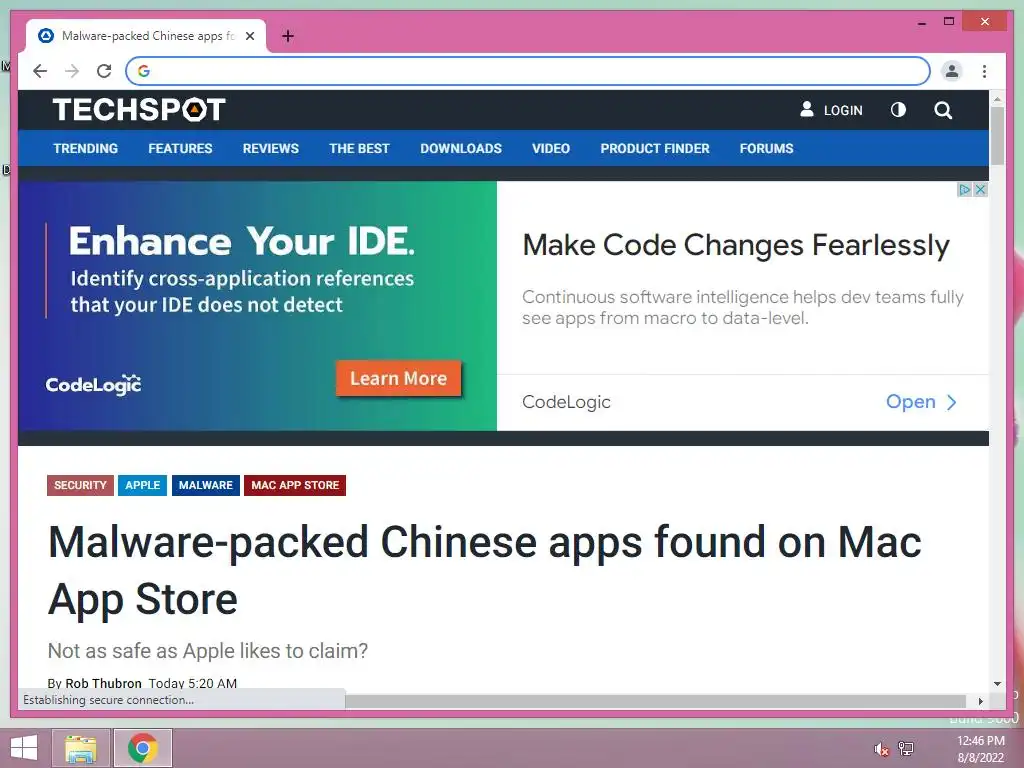Viewport: 1024px width, 768px height.
Task: Open the VIDEO menu item
Action: [x=551, y=148]
